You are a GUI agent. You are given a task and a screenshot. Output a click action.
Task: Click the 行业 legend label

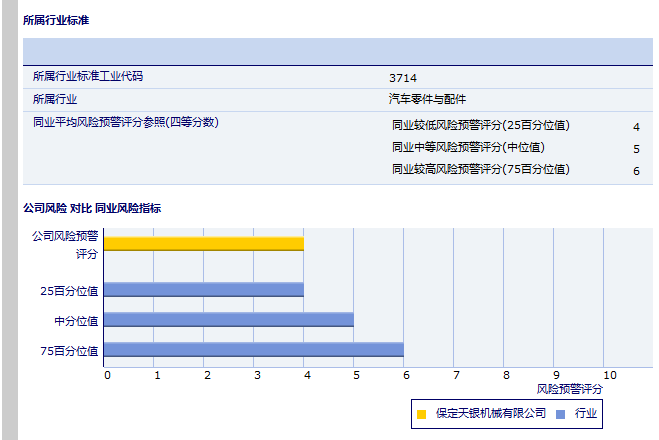click(x=586, y=413)
